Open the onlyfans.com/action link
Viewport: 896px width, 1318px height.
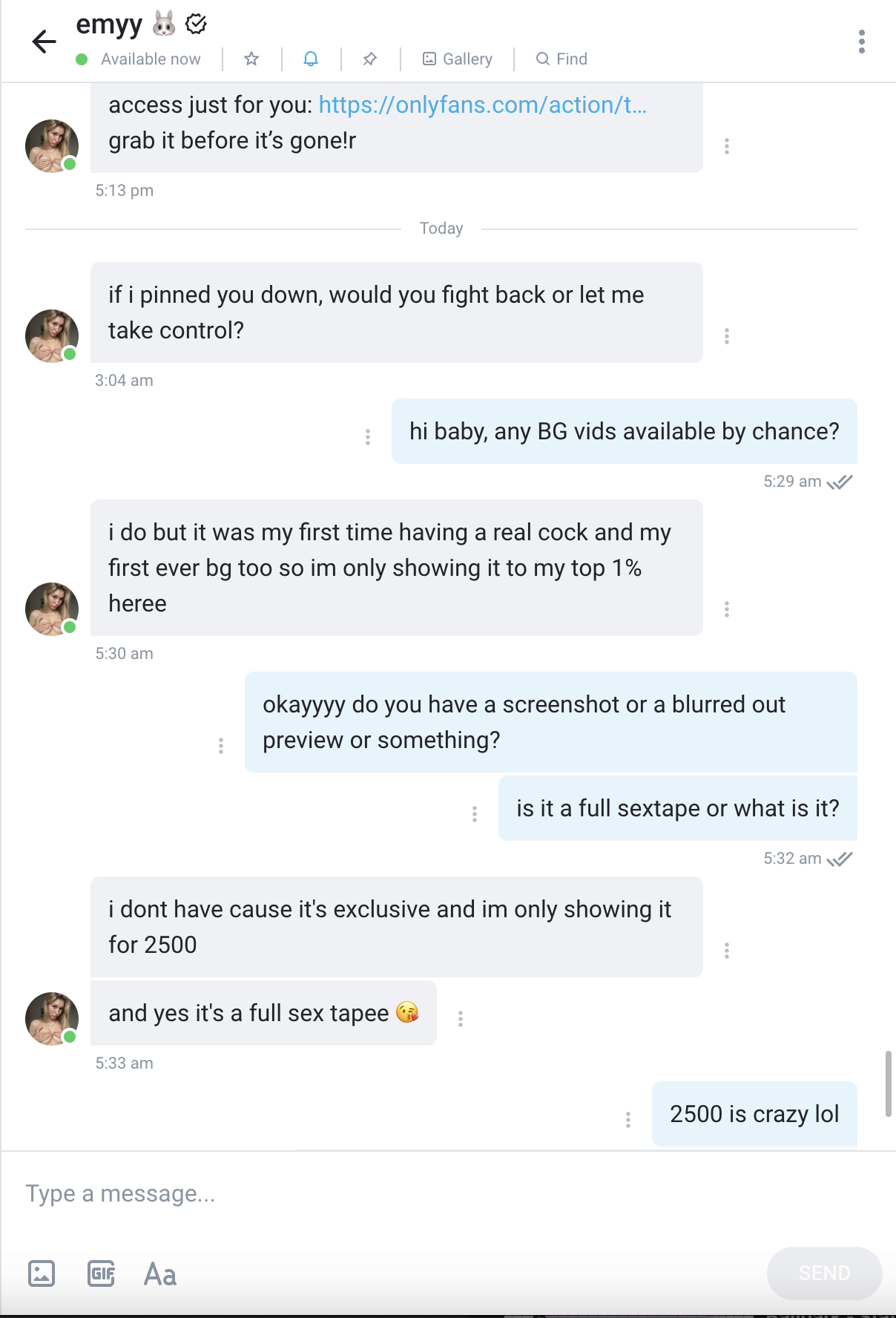(x=482, y=105)
